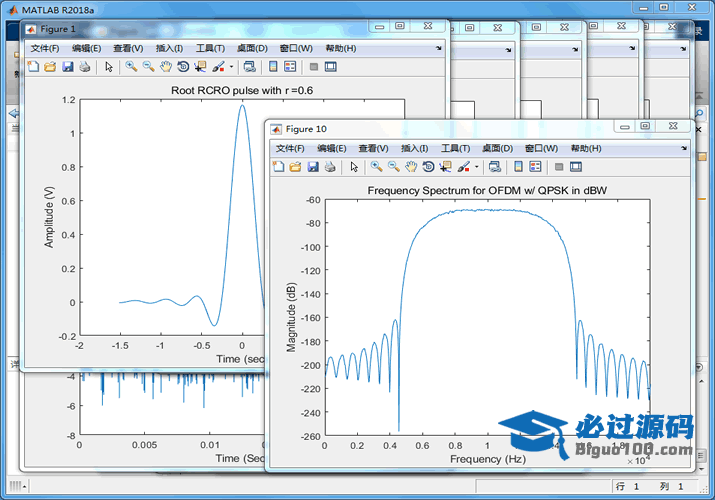The image size is (715, 500).
Task: Select Pan hand tool in Figure 10
Action: click(x=411, y=167)
